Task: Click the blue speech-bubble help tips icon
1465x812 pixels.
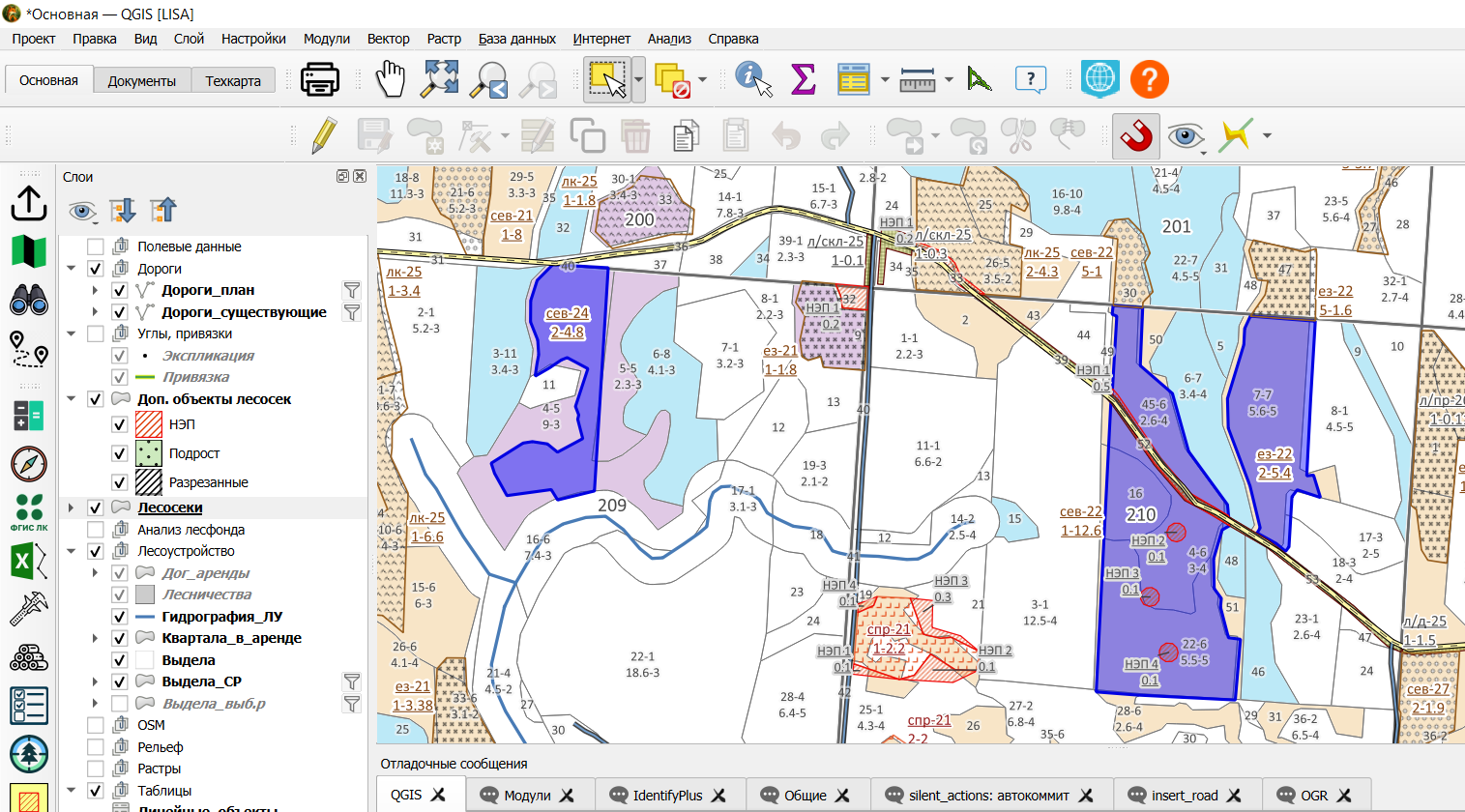Action: click(1031, 79)
